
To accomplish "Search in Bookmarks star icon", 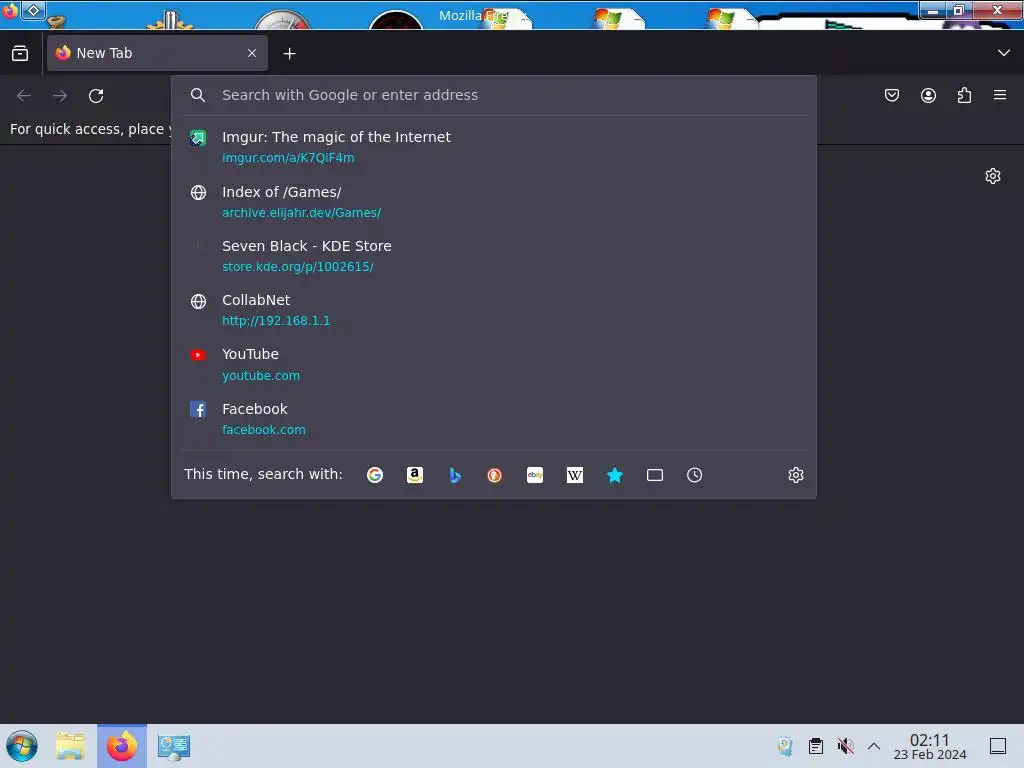I will 615,475.
